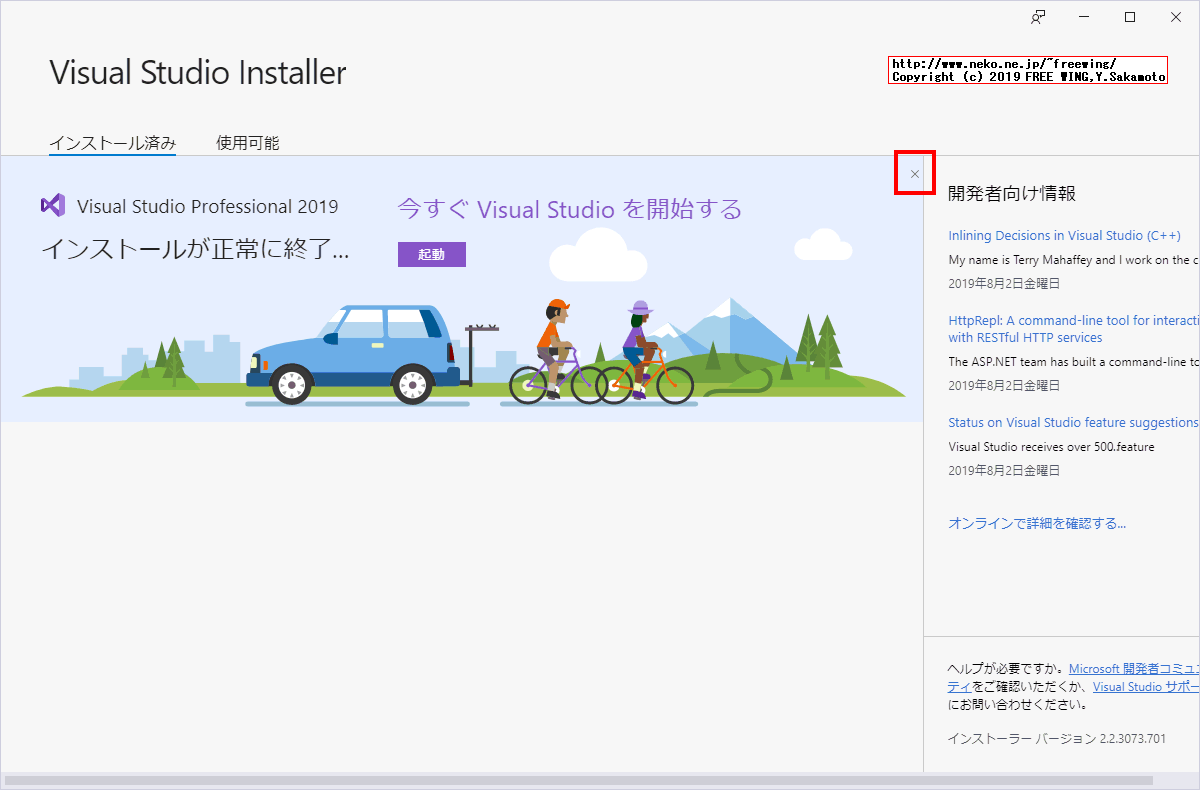Click the Visual Studio Professional 2019 logo icon

[x=52, y=205]
